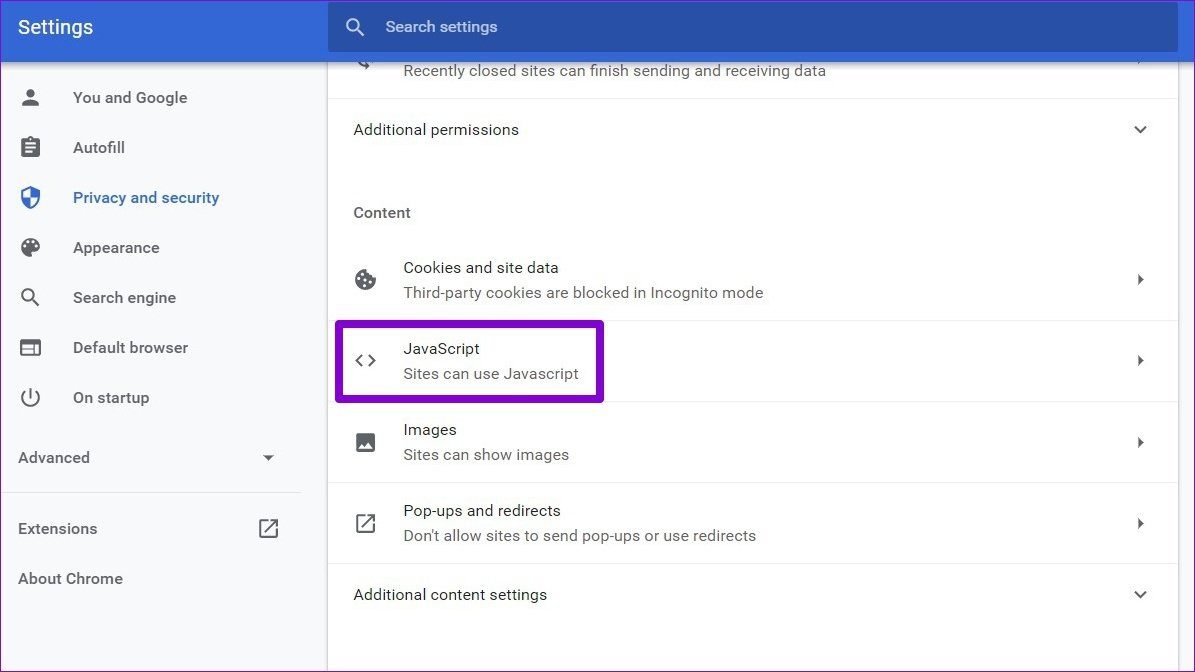Screen dimensions: 1195x672
Task: Open About Chrome page
Action: pos(70,578)
